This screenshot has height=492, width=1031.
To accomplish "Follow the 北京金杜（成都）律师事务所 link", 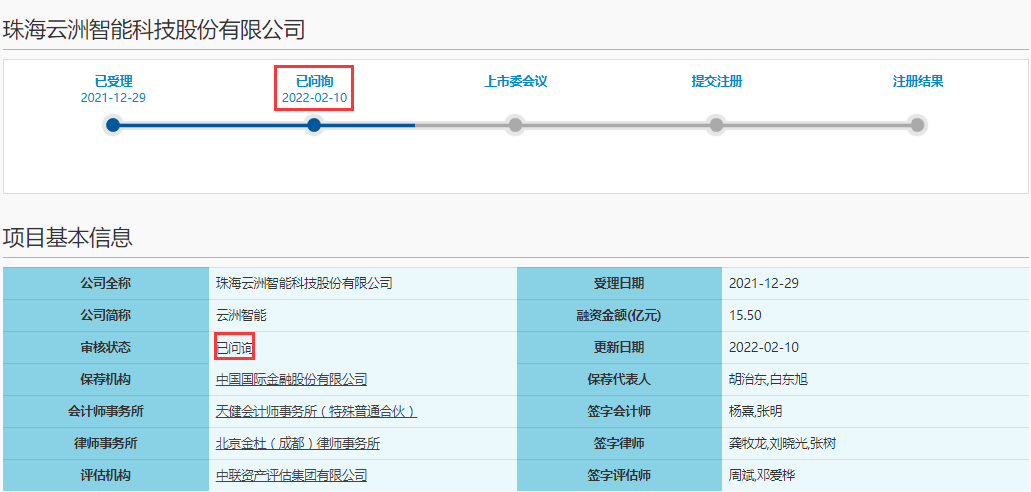I will click(x=298, y=443).
